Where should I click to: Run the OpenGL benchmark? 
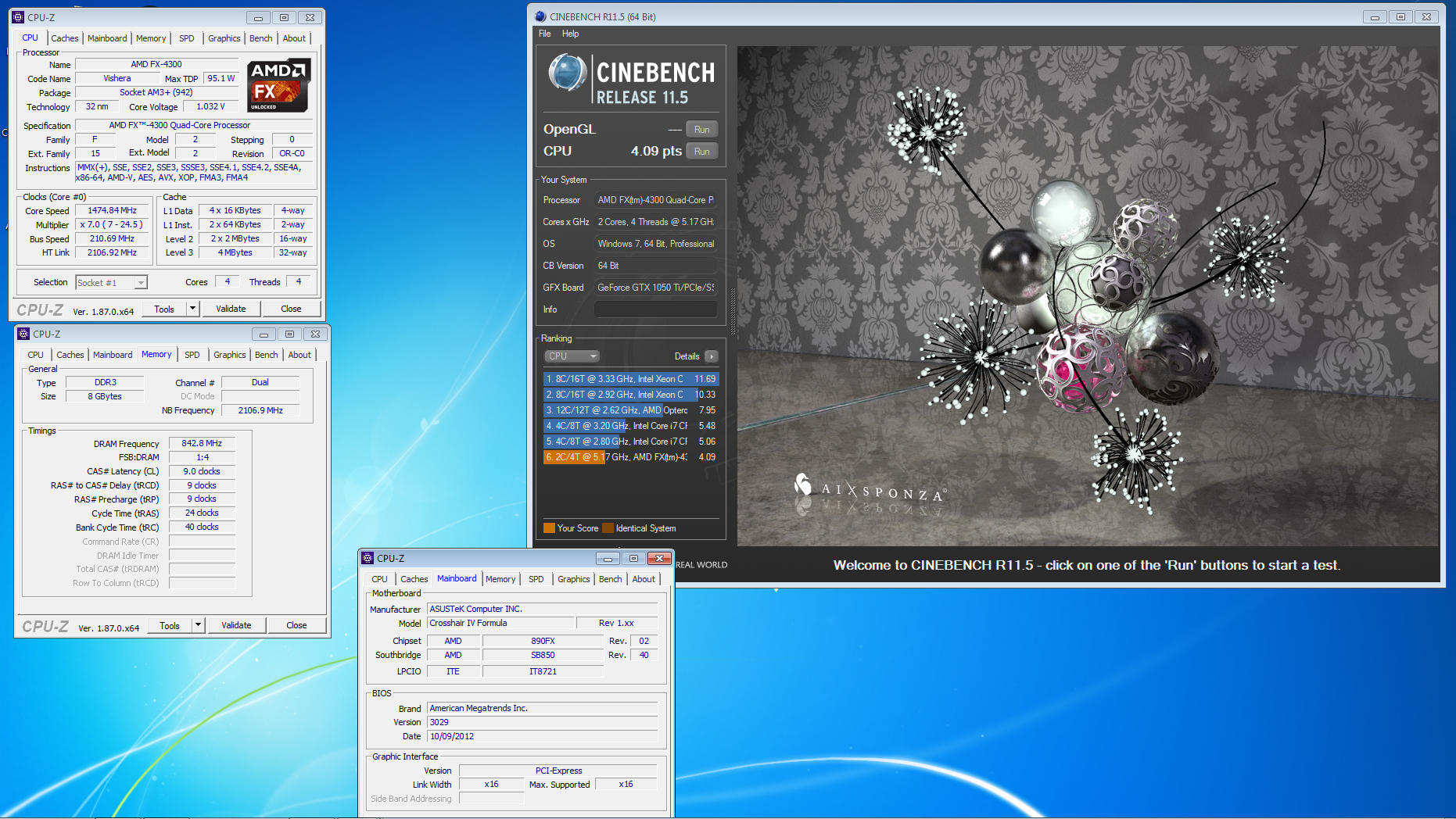(x=702, y=130)
